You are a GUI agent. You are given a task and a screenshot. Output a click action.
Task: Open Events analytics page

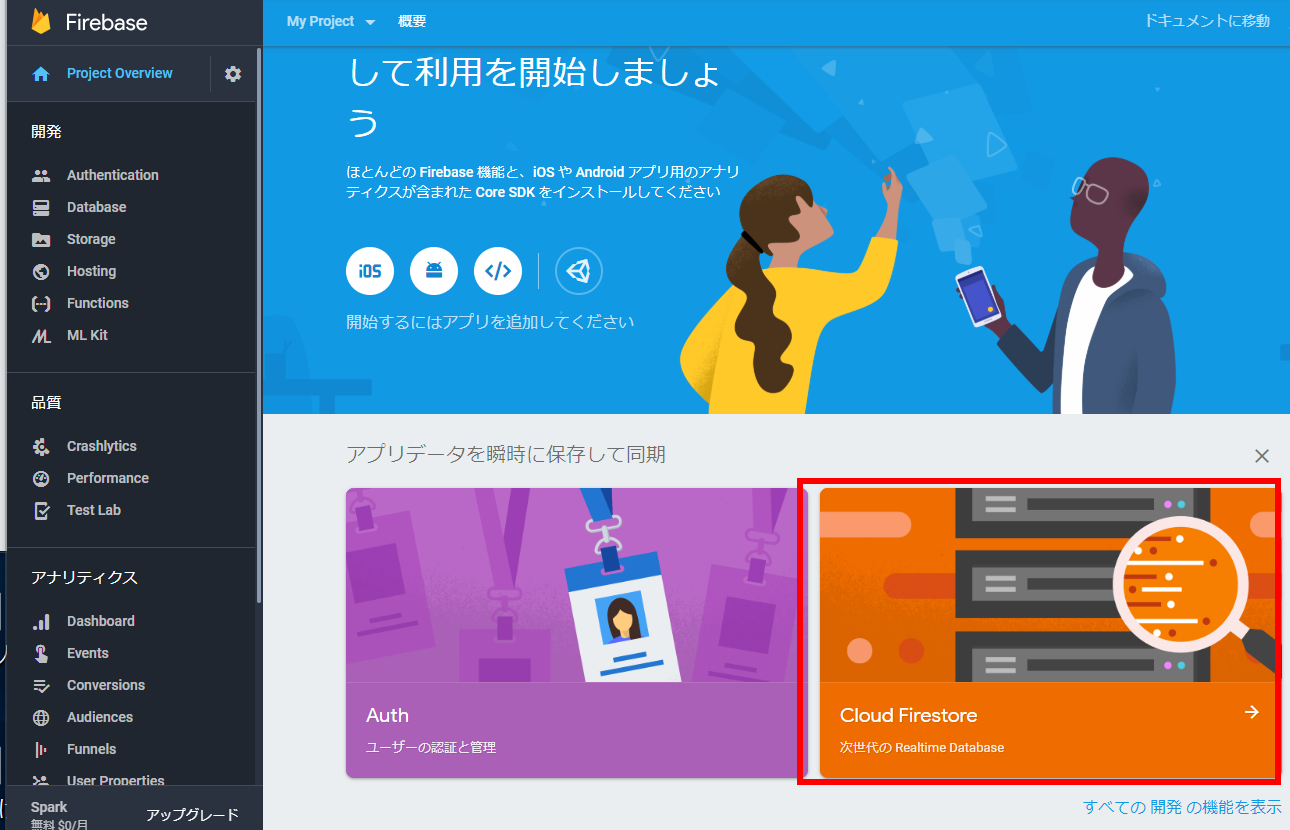click(88, 653)
